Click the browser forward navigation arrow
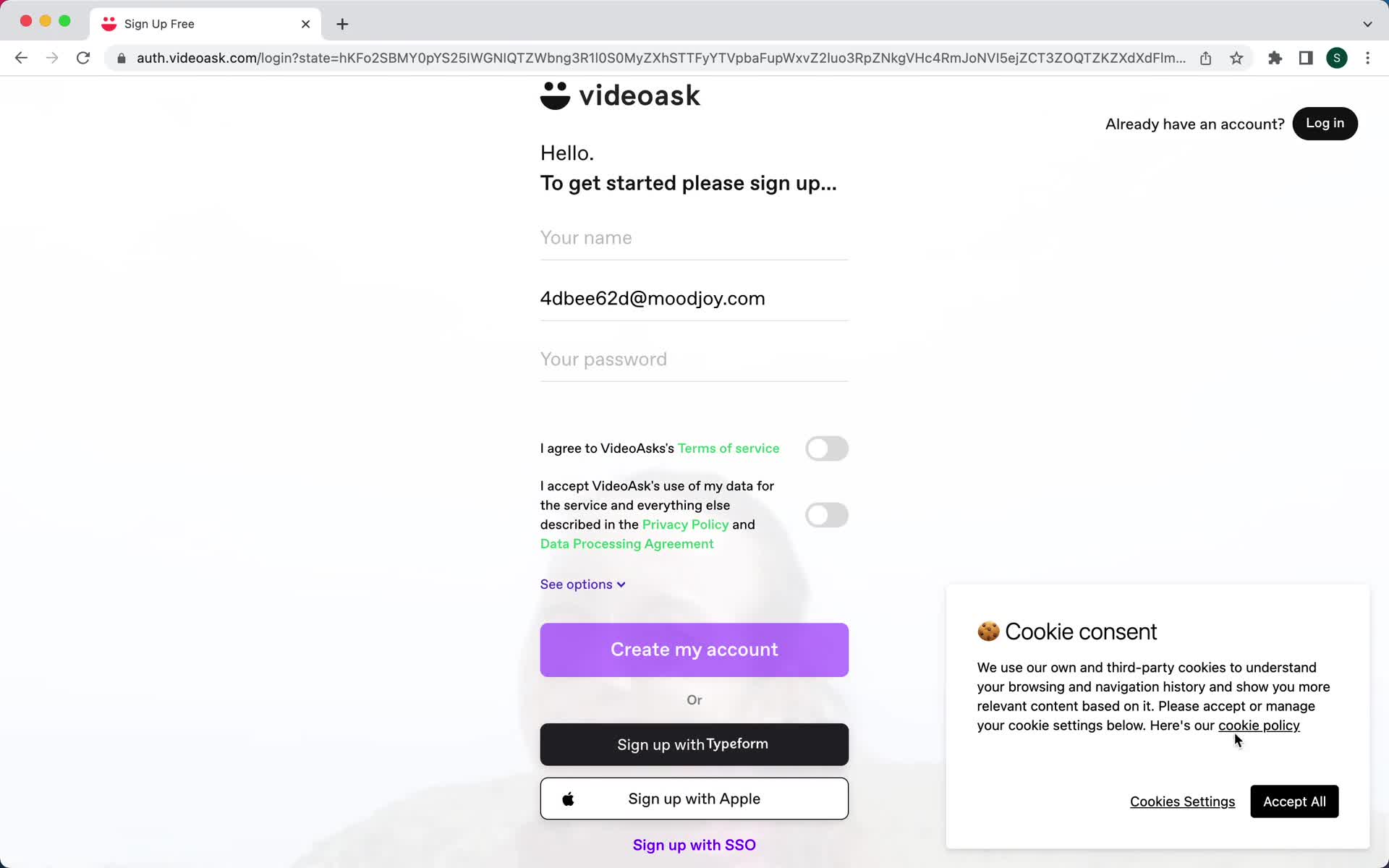Viewport: 1389px width, 868px height. point(51,58)
